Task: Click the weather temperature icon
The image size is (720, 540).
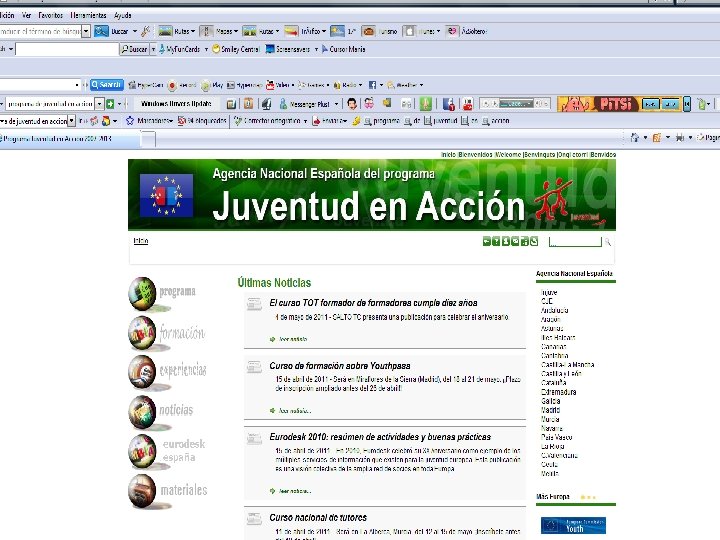Action: point(337,31)
